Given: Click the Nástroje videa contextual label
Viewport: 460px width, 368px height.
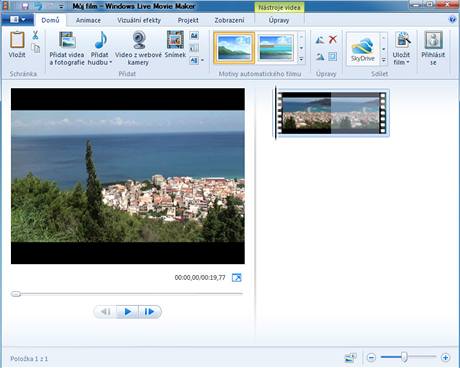Looking at the screenshot, I should pyautogui.click(x=279, y=7).
